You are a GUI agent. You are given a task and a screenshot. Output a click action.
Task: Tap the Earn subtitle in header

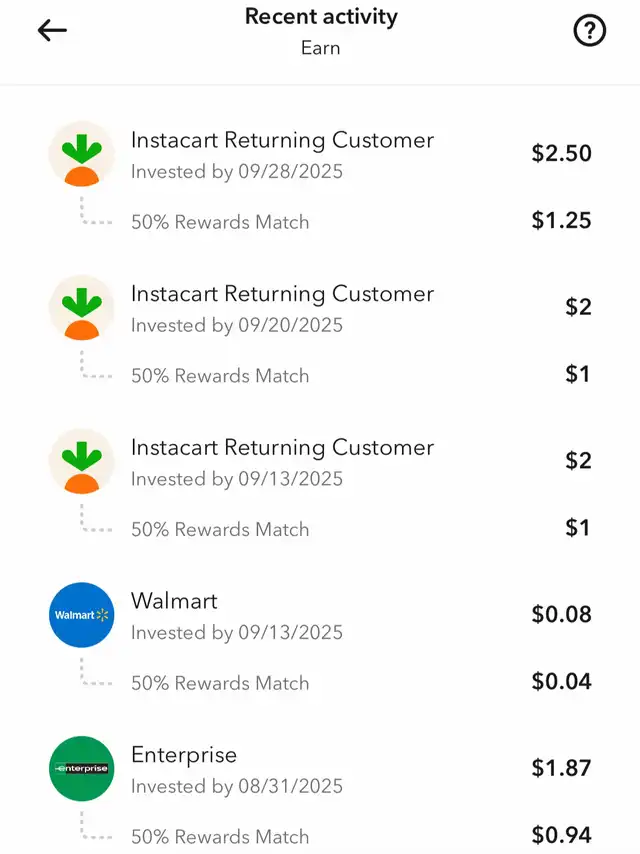tap(321, 48)
